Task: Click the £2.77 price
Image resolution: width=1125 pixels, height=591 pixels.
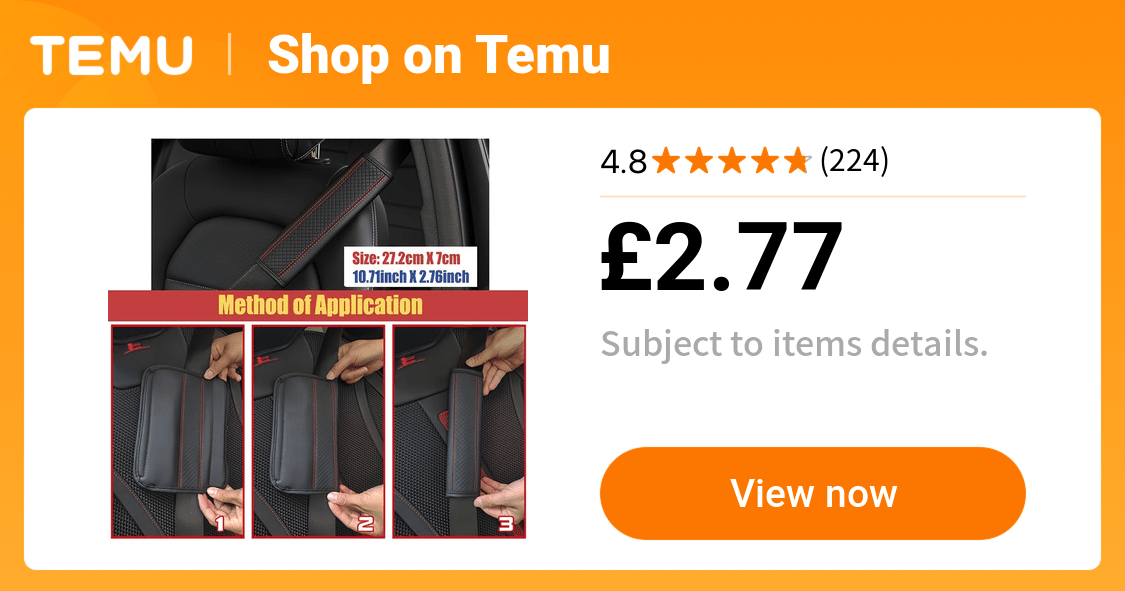Action: [721, 257]
